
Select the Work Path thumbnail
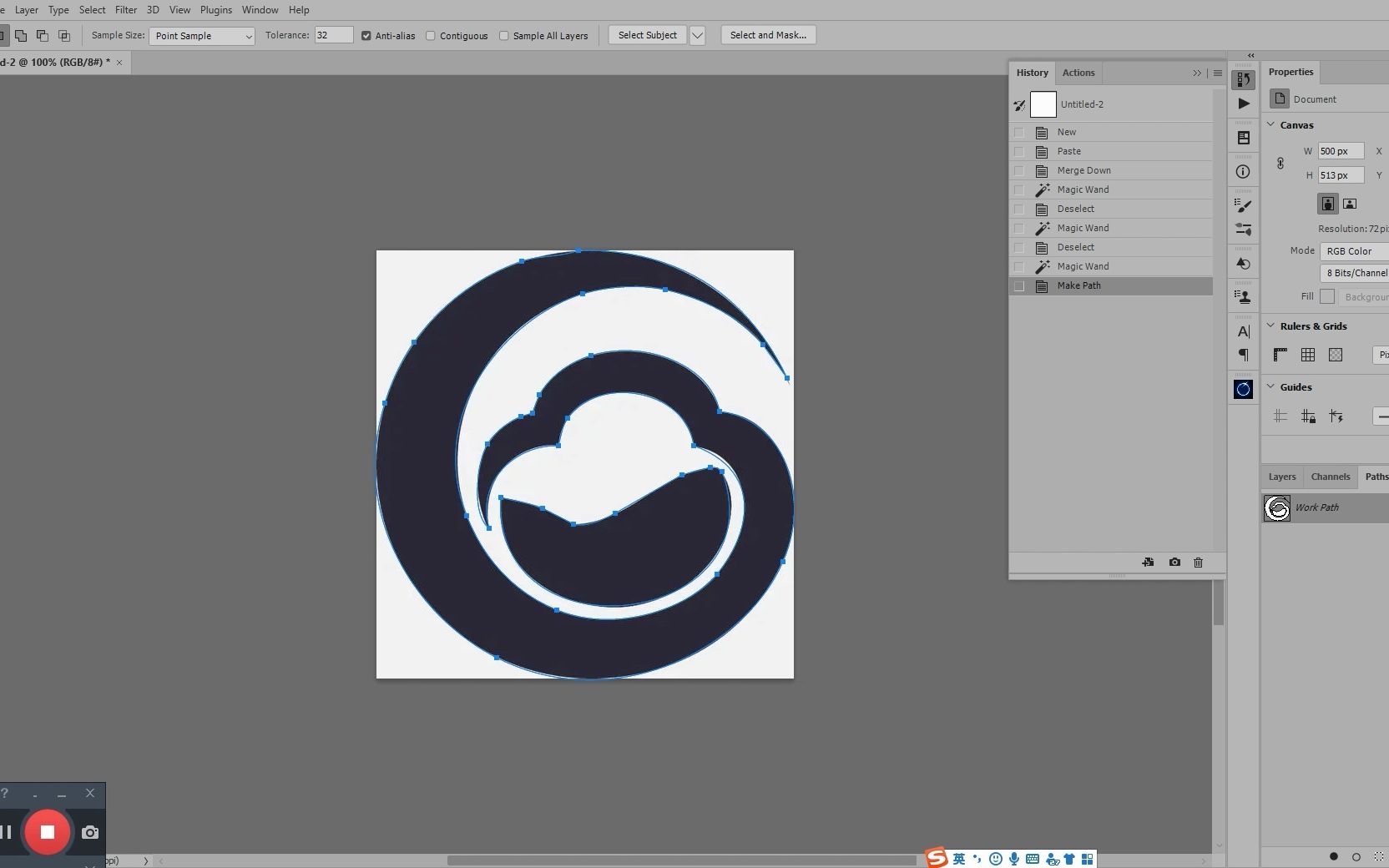pyautogui.click(x=1277, y=507)
